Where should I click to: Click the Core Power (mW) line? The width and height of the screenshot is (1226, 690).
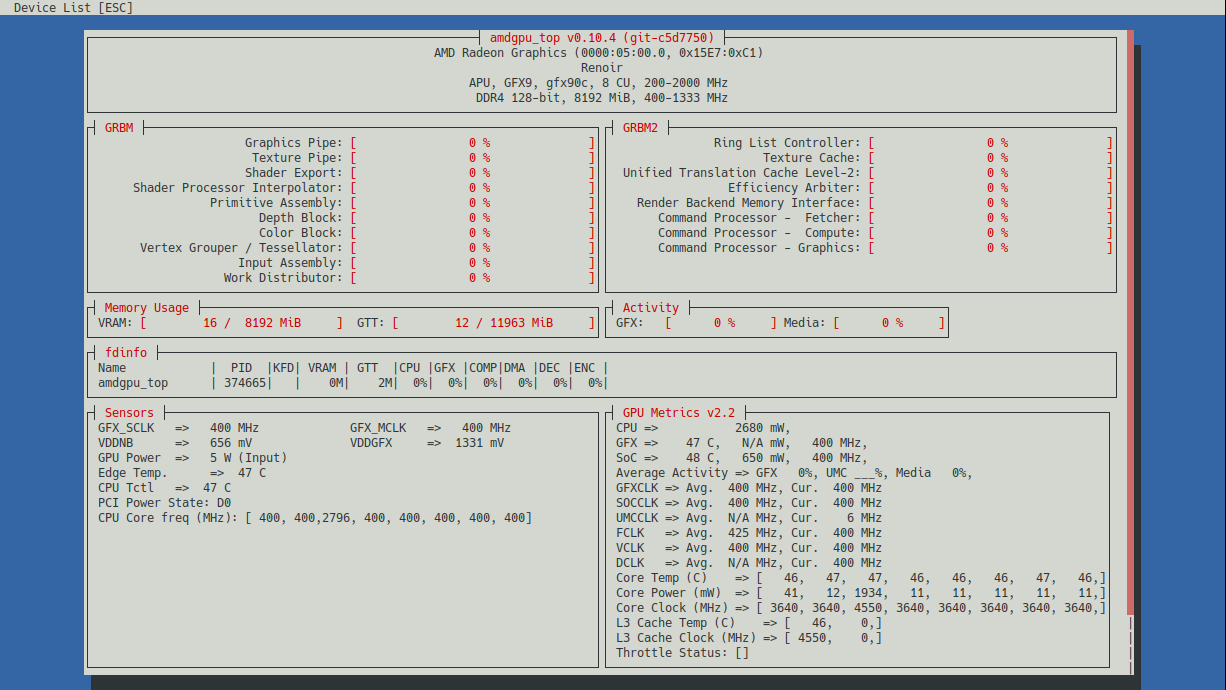pyautogui.click(x=861, y=593)
